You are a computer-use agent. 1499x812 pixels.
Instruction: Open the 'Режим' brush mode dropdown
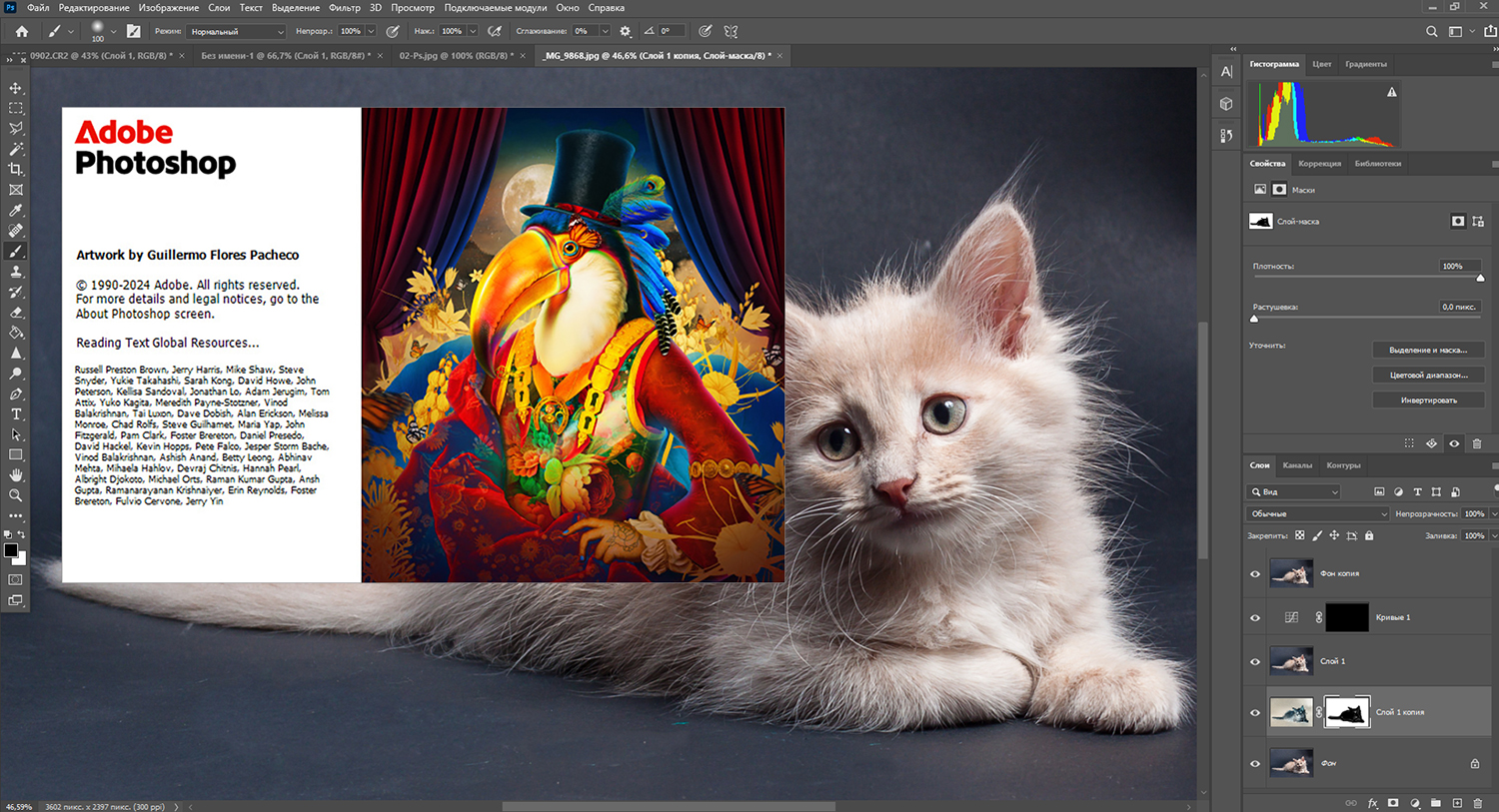(x=236, y=32)
